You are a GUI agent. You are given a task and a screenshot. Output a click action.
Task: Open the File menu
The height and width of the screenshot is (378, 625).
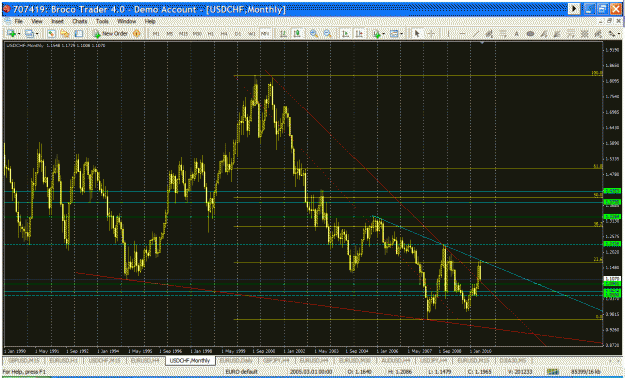18,21
